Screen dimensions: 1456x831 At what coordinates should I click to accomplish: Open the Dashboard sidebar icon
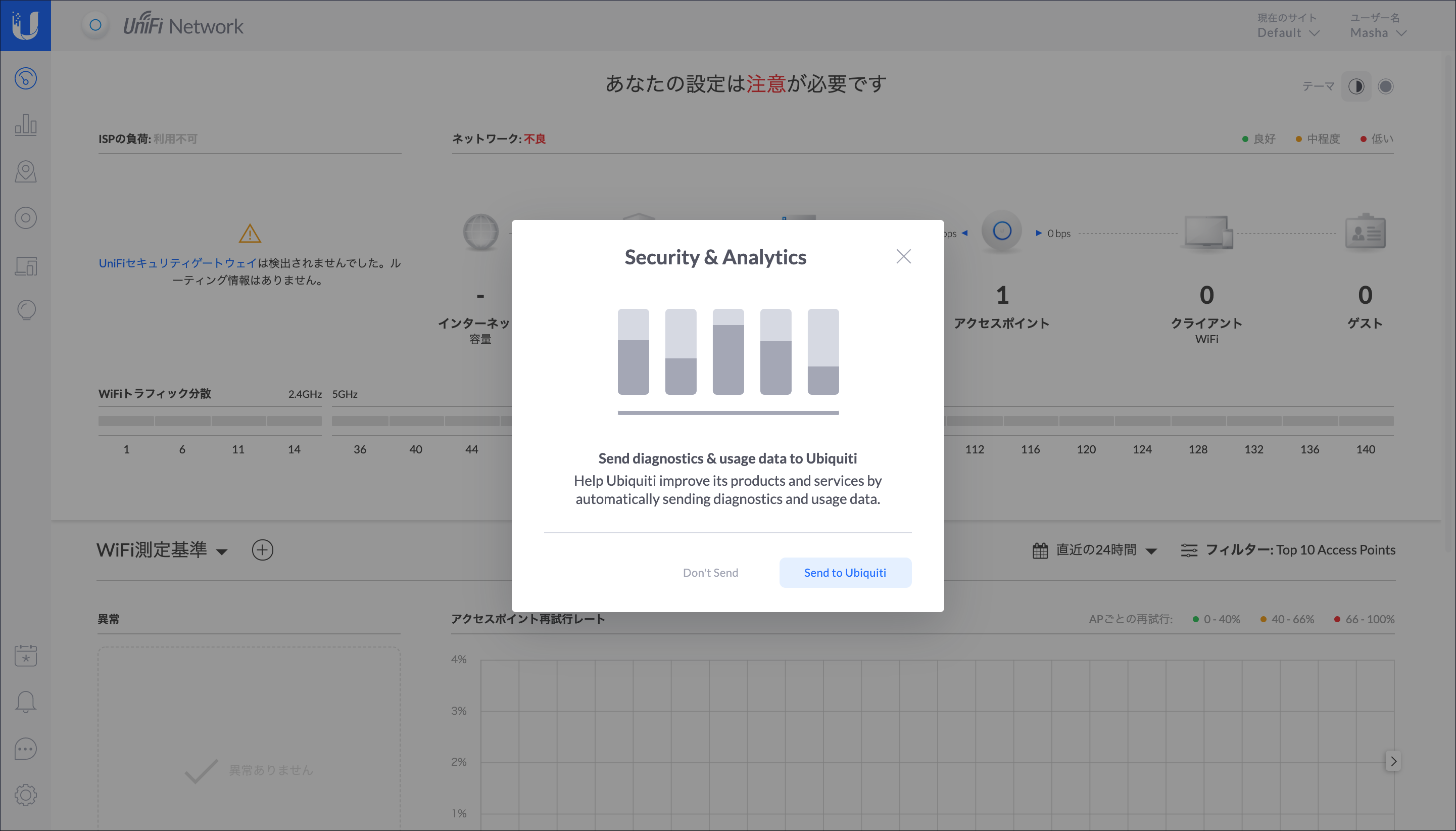click(26, 78)
